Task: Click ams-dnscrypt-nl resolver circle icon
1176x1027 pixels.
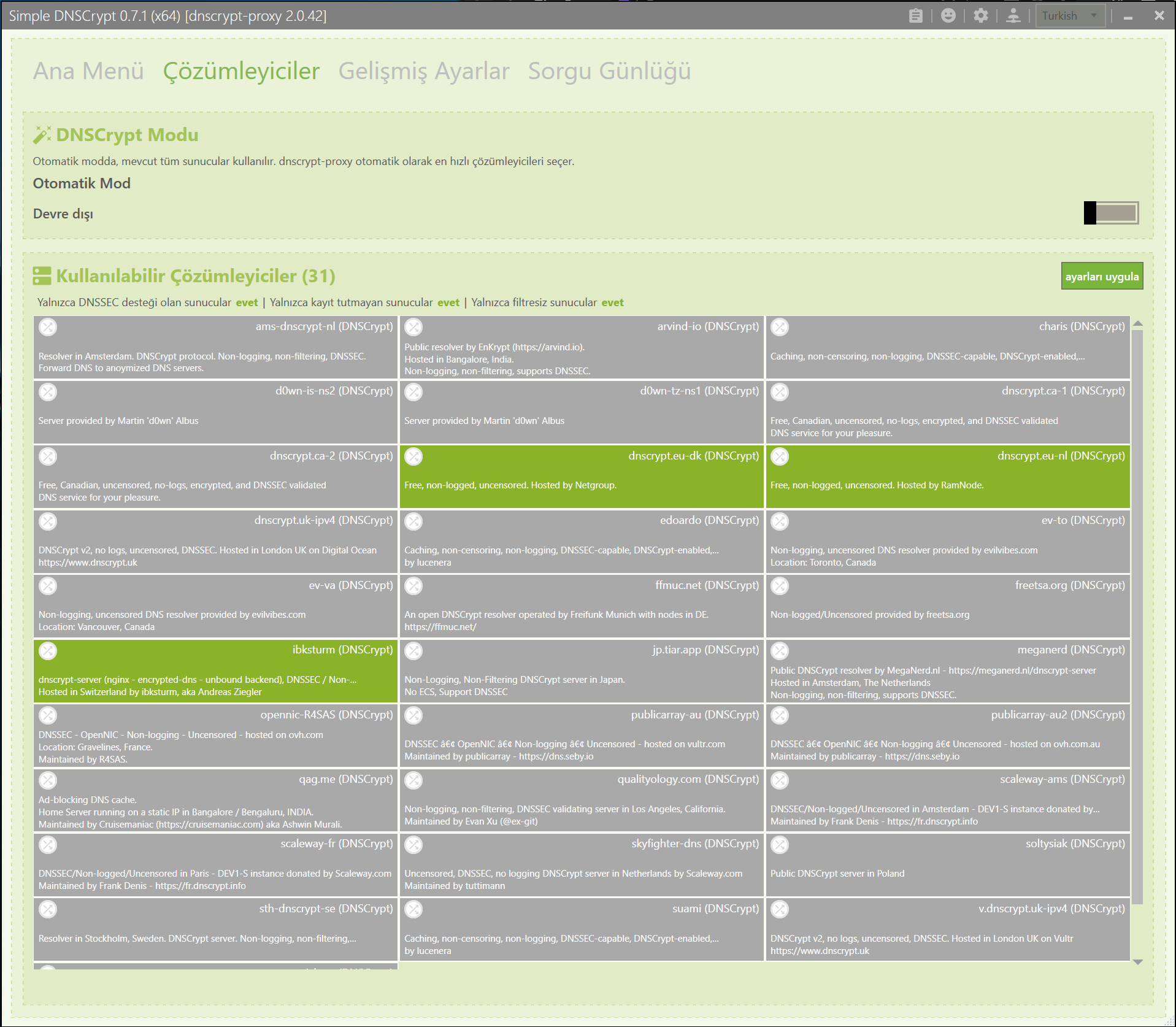Action: coord(48,327)
